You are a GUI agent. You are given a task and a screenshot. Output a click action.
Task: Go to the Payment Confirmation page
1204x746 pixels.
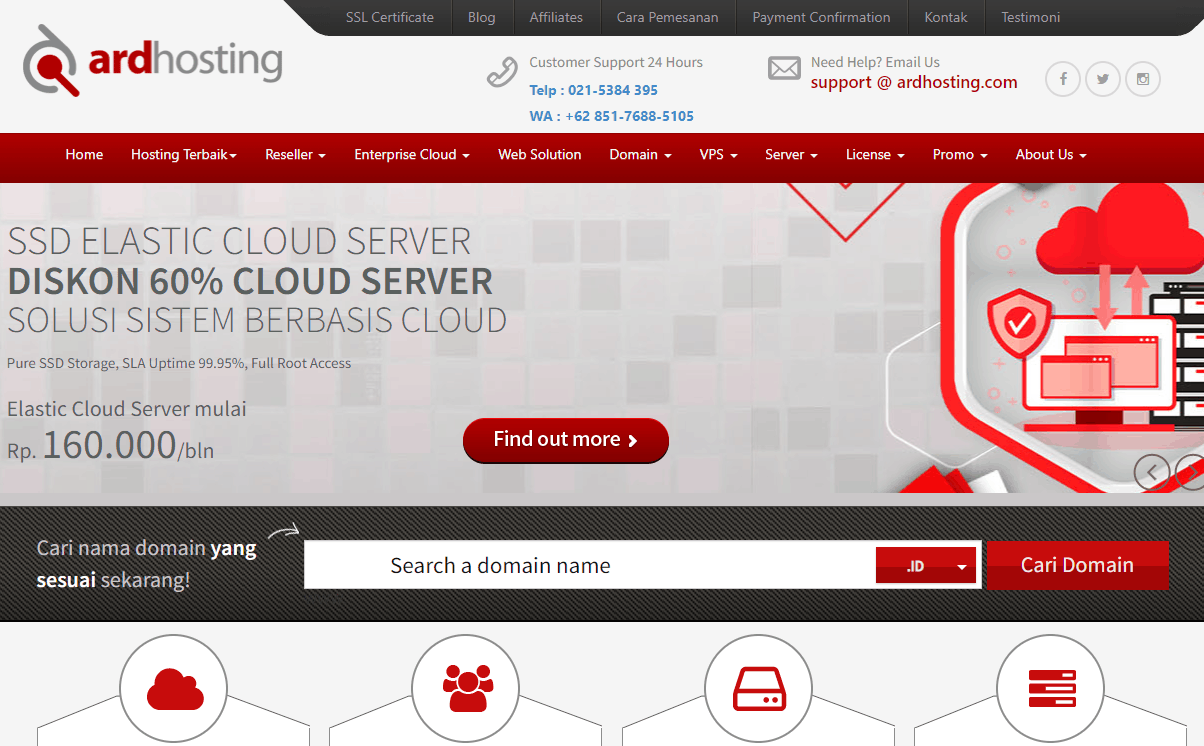[x=821, y=17]
